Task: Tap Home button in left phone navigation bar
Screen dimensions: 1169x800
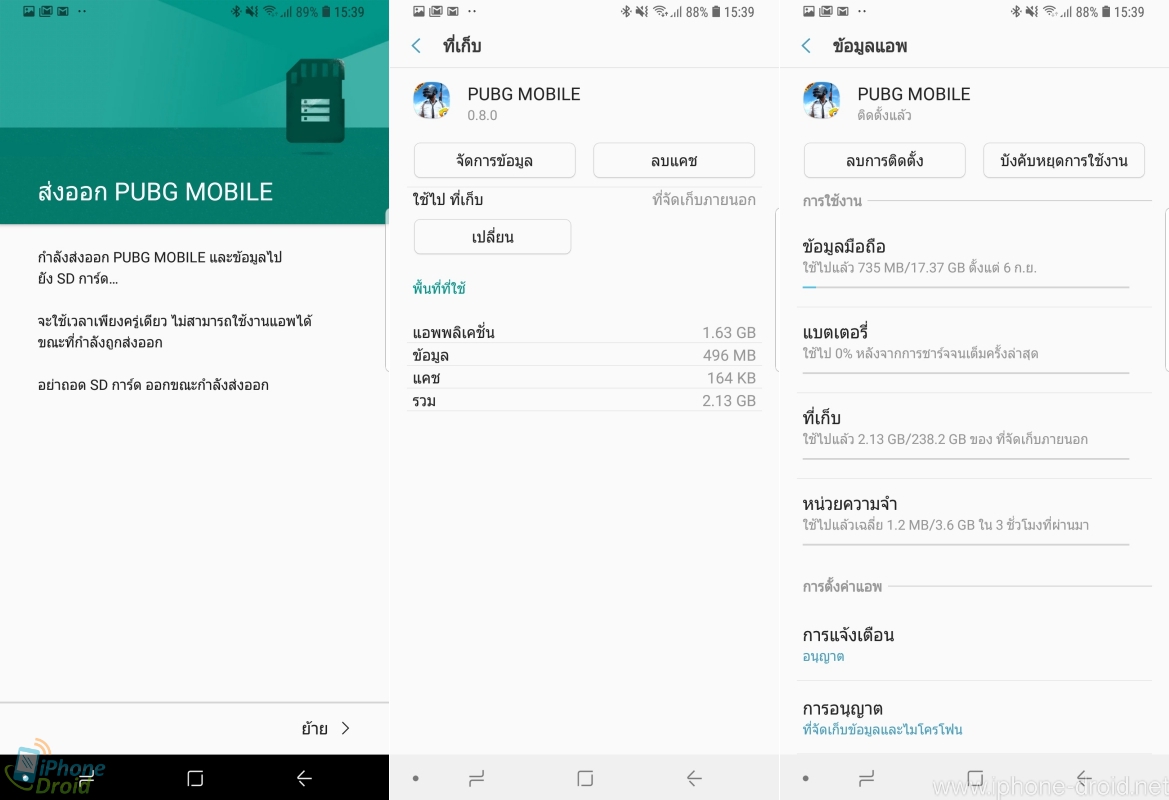Action: (195, 778)
